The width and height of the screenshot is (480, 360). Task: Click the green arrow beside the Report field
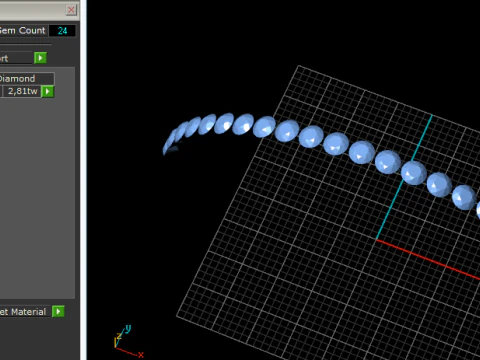point(40,58)
